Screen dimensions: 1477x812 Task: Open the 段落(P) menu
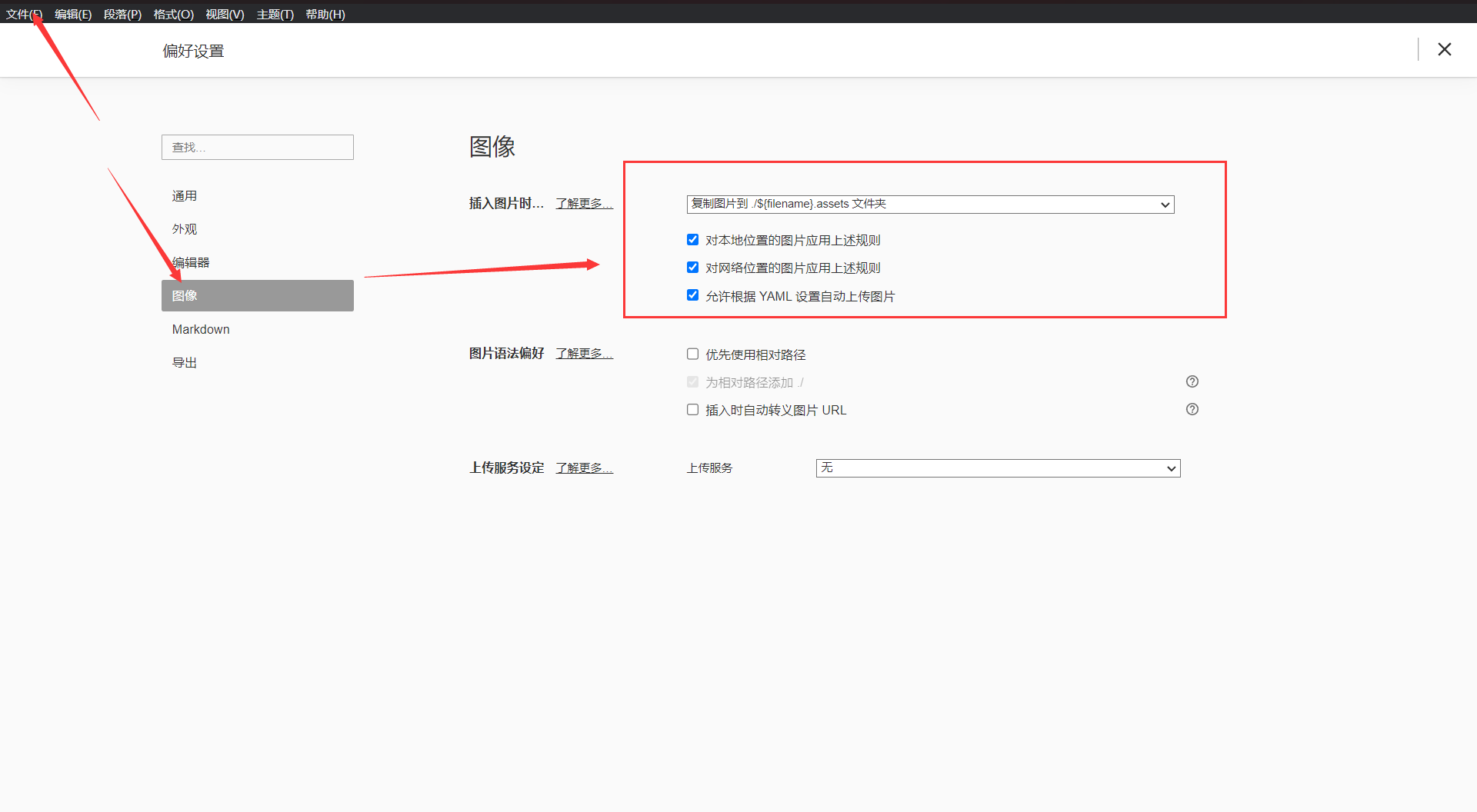(x=122, y=14)
